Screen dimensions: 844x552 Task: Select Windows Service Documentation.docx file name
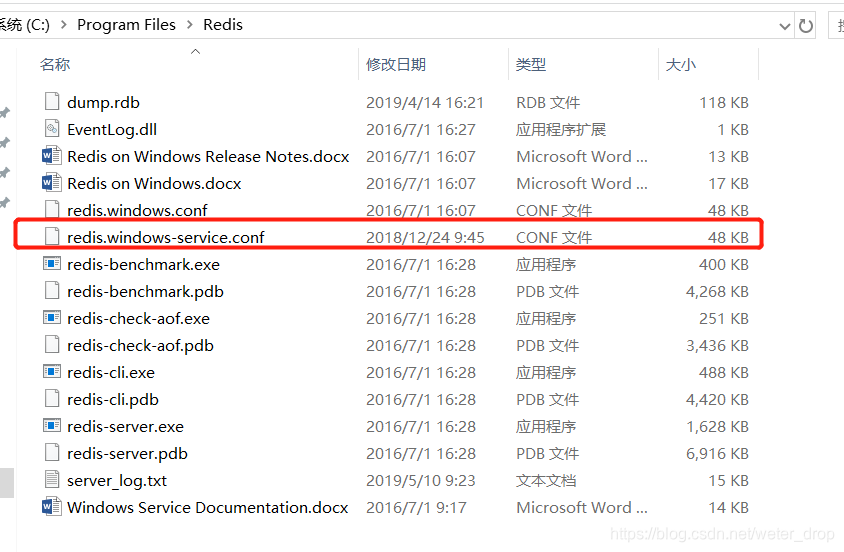[208, 507]
